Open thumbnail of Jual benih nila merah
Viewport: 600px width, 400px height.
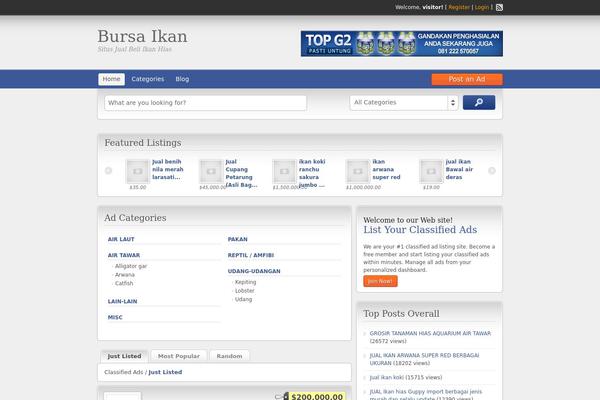point(137,171)
